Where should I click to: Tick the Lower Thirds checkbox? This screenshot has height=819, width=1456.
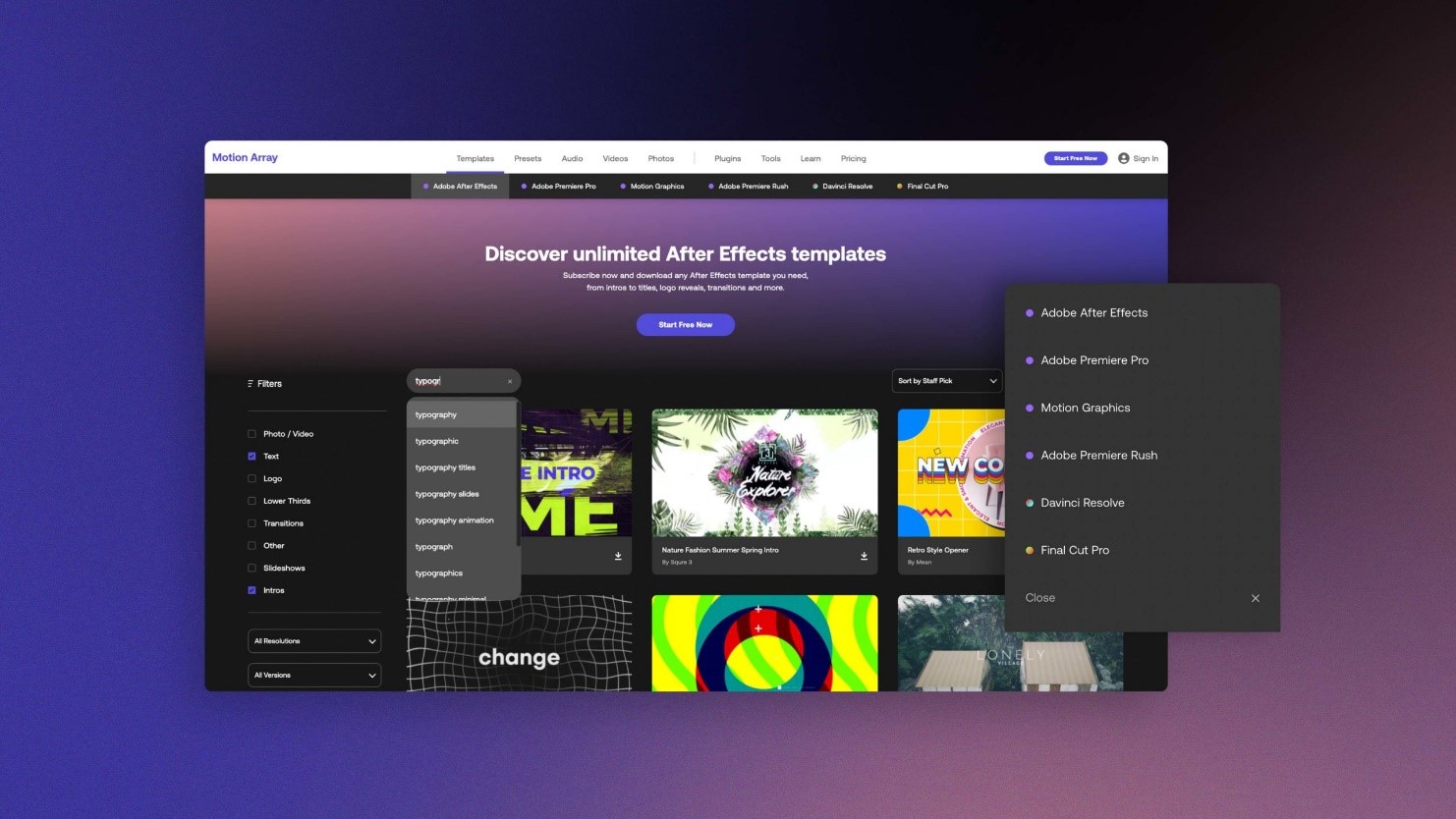point(252,501)
